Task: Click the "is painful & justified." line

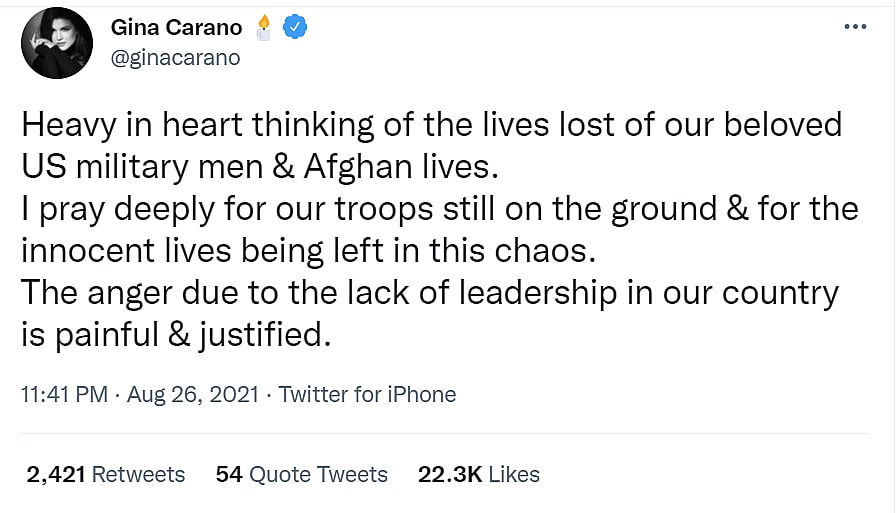Action: click(x=174, y=335)
